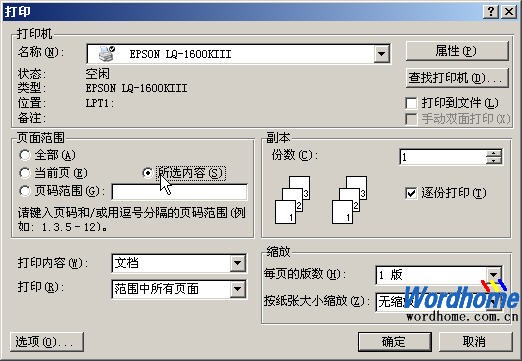Click the LPT1: location text
Image resolution: width=522 pixels, height=361 pixels.
[99, 103]
